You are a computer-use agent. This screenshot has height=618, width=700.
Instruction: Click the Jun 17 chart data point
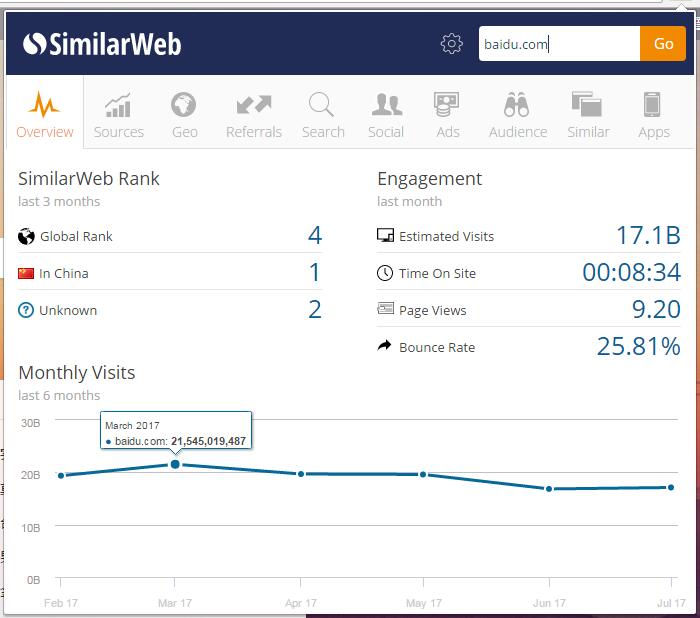(x=549, y=489)
